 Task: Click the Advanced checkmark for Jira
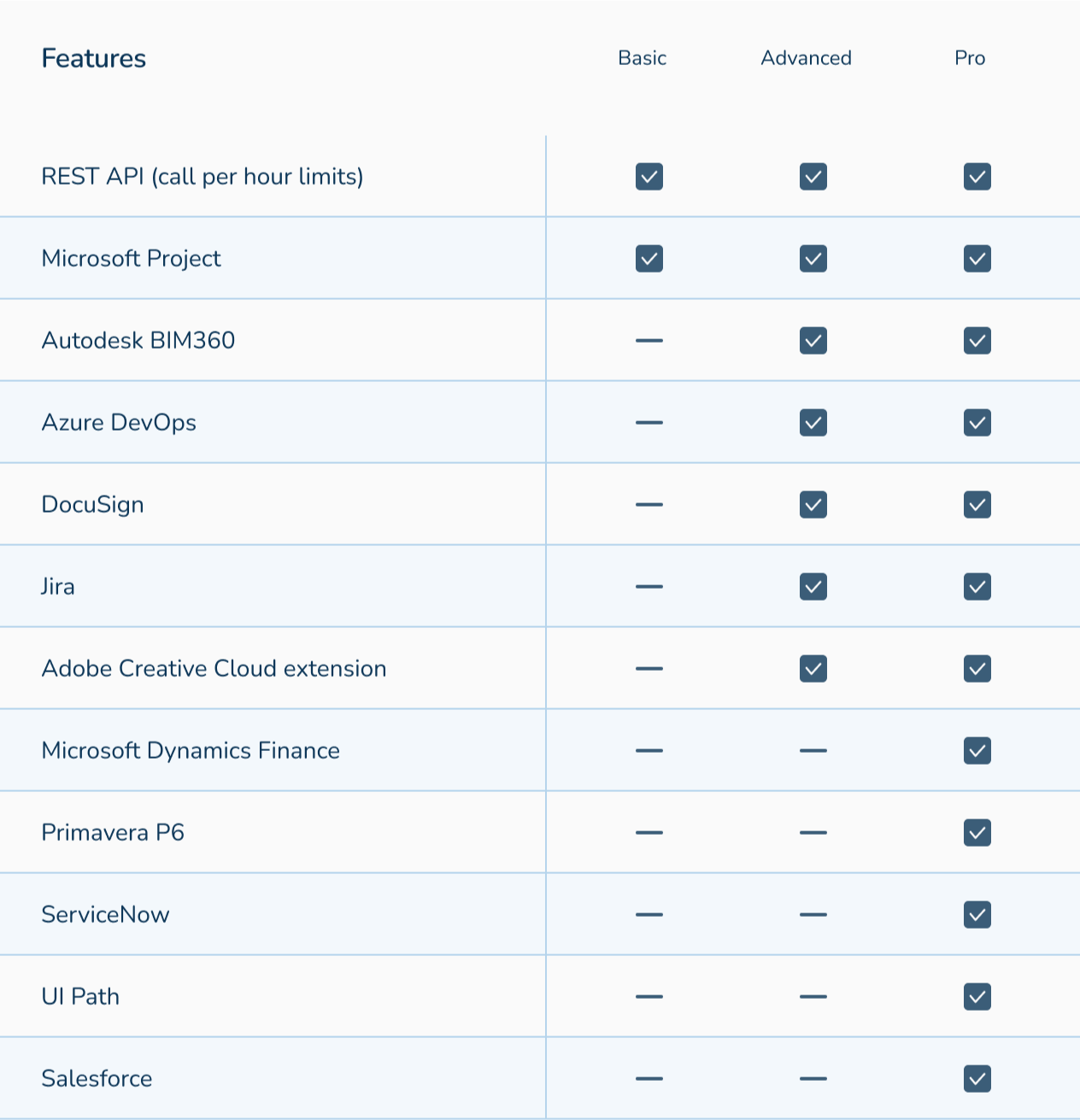pyautogui.click(x=813, y=587)
